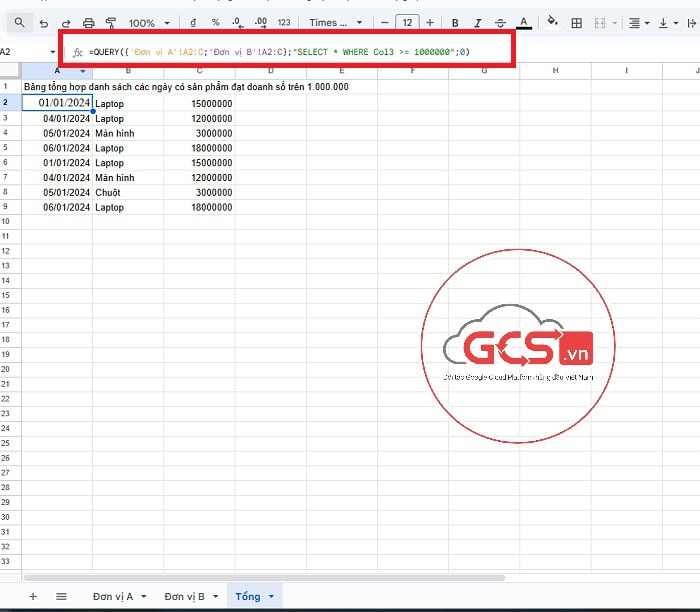Select the paint format tool
Viewport: 700px width, 612px height.
click(110, 22)
